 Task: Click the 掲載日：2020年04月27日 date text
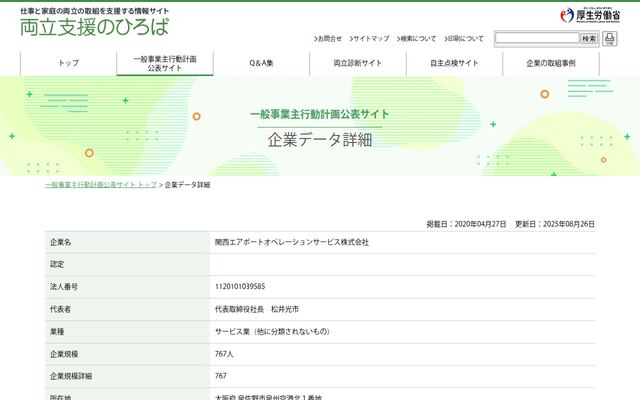coord(466,224)
